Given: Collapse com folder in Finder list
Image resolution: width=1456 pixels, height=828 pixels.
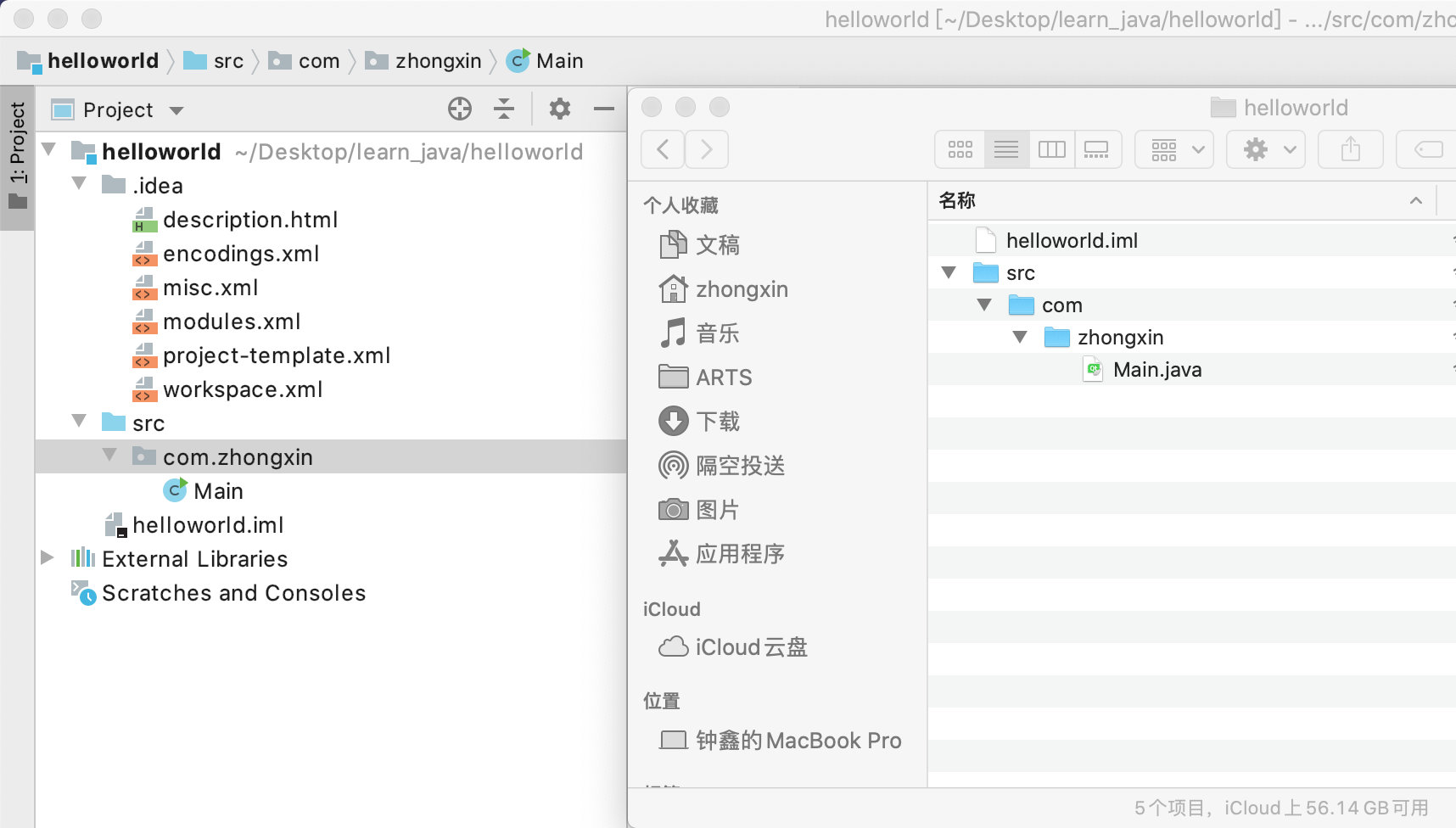Looking at the screenshot, I should click(x=984, y=305).
